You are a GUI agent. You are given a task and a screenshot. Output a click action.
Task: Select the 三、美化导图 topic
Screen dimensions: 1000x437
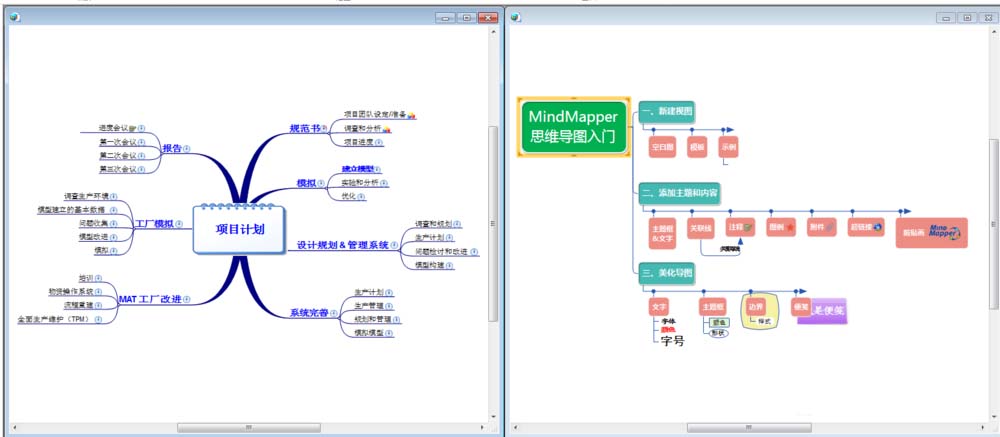coord(666,271)
